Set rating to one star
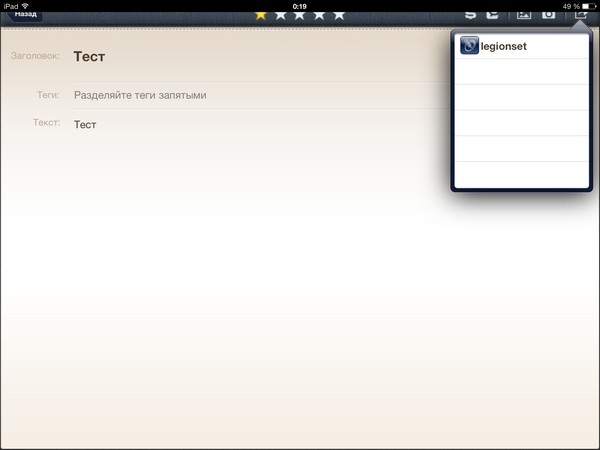The image size is (600, 450). [261, 15]
